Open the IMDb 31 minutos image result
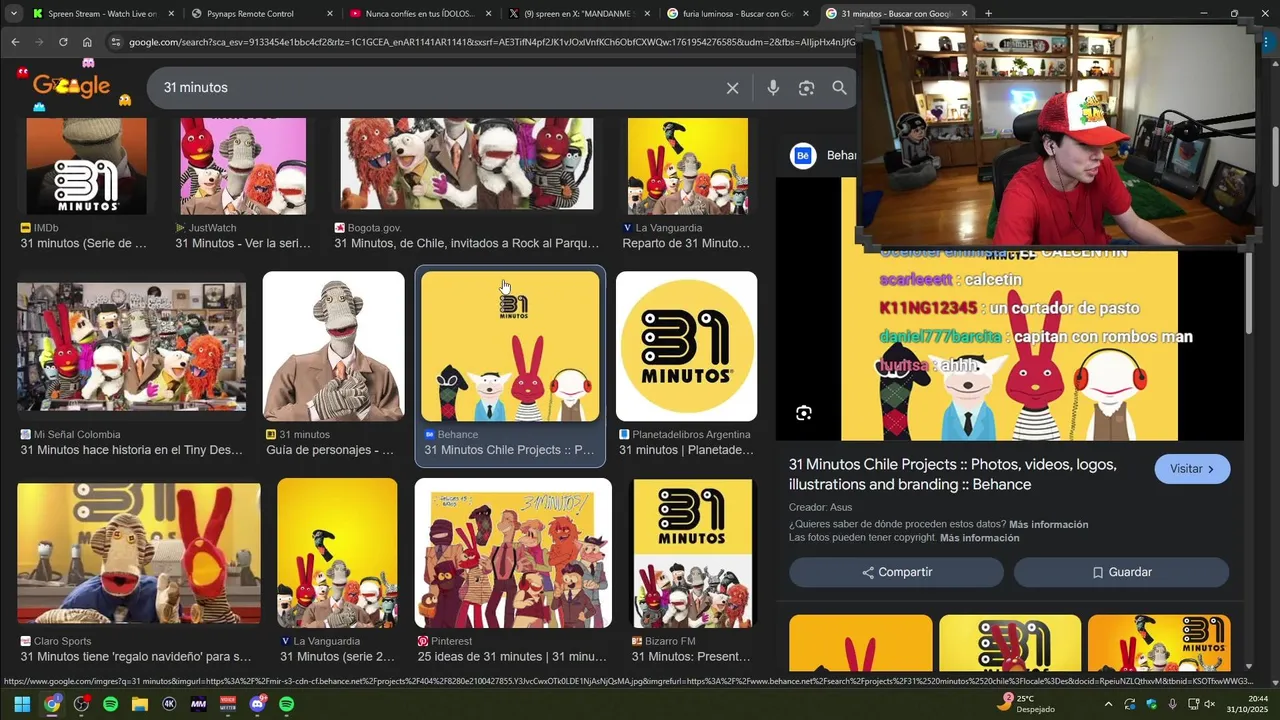1280x720 pixels. [86, 166]
